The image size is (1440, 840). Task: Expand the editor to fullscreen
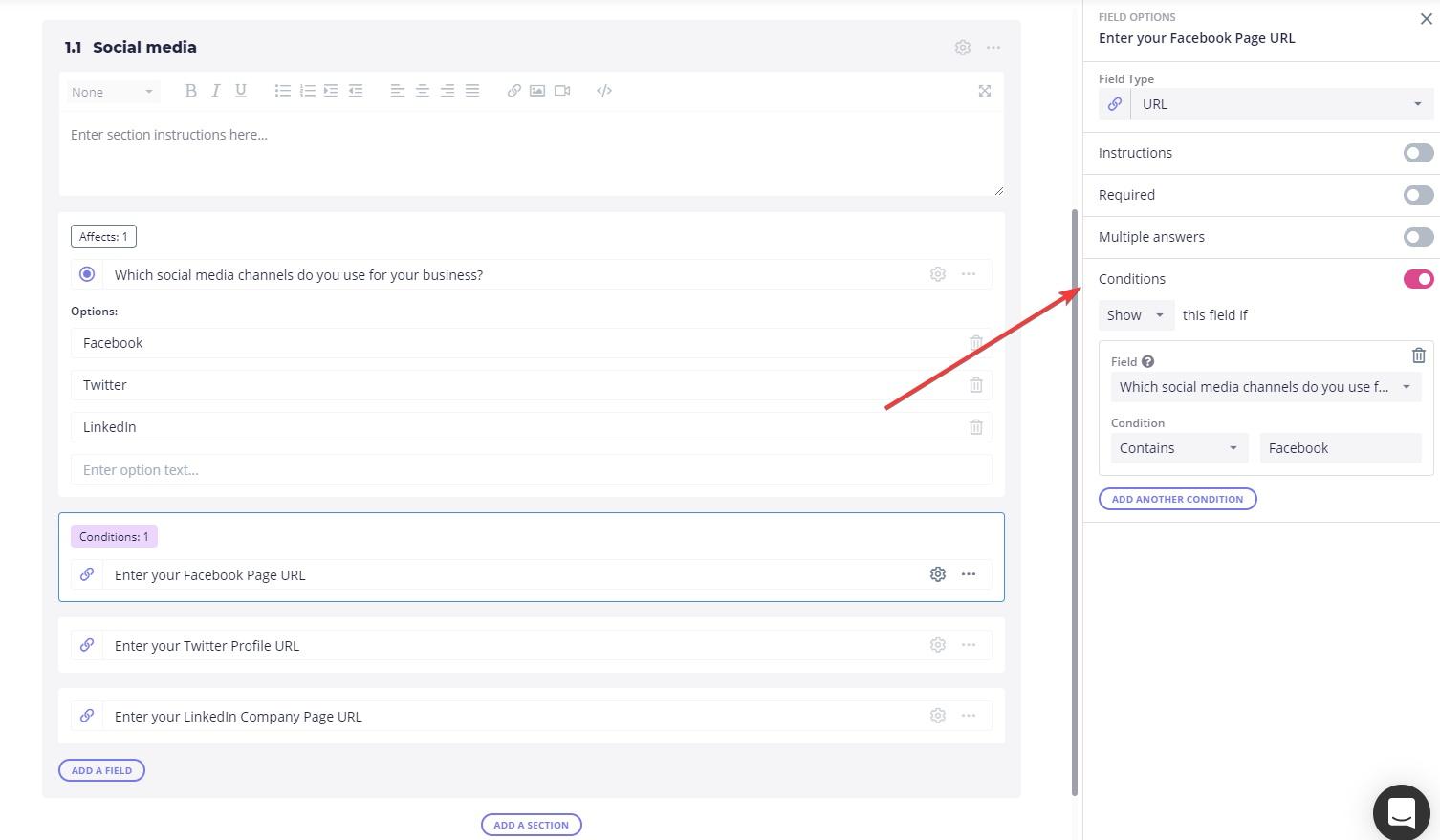coord(985,91)
